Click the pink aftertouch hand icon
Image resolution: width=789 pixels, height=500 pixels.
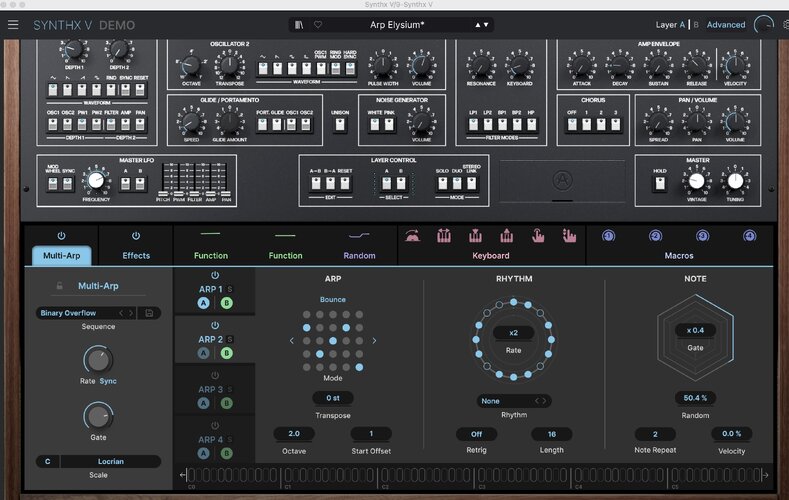538,235
